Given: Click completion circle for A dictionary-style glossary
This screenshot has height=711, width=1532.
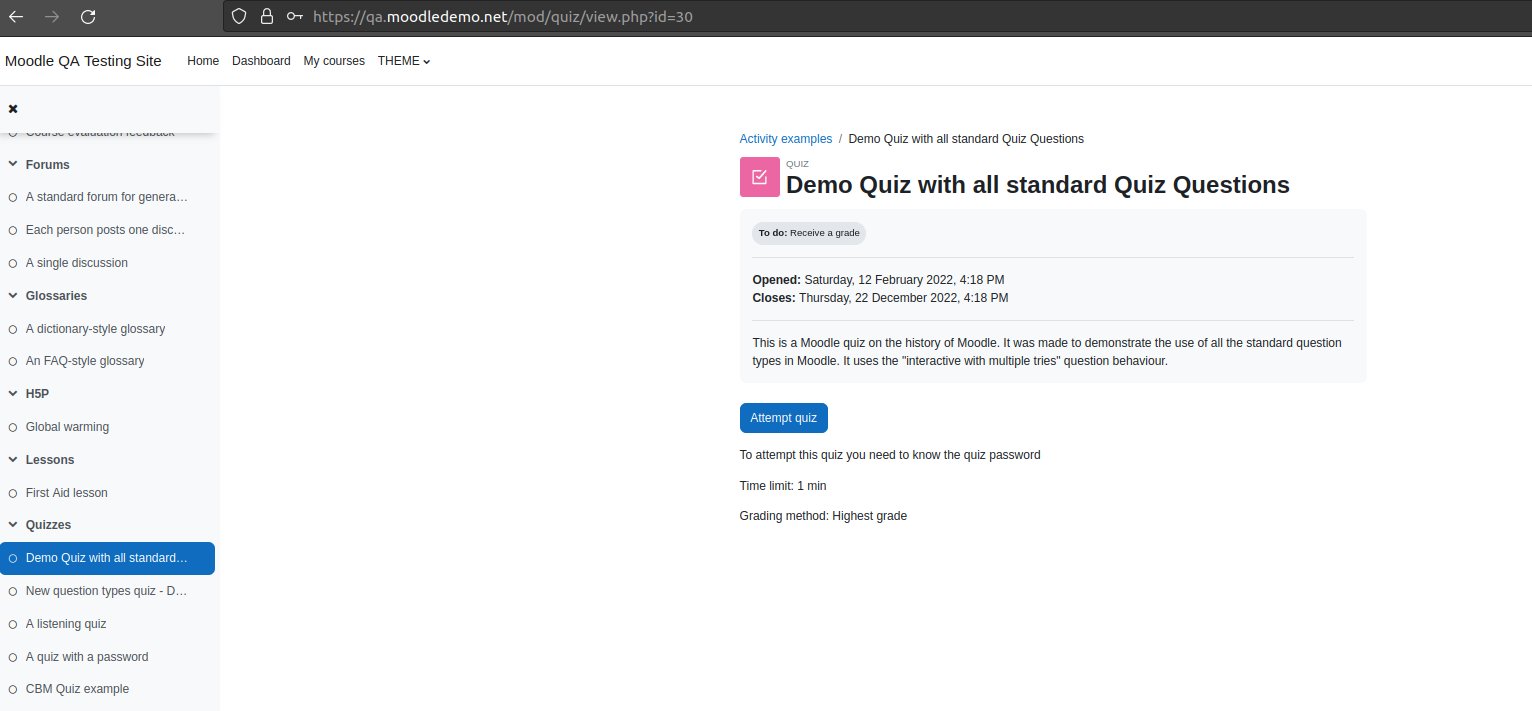Looking at the screenshot, I should (x=13, y=329).
